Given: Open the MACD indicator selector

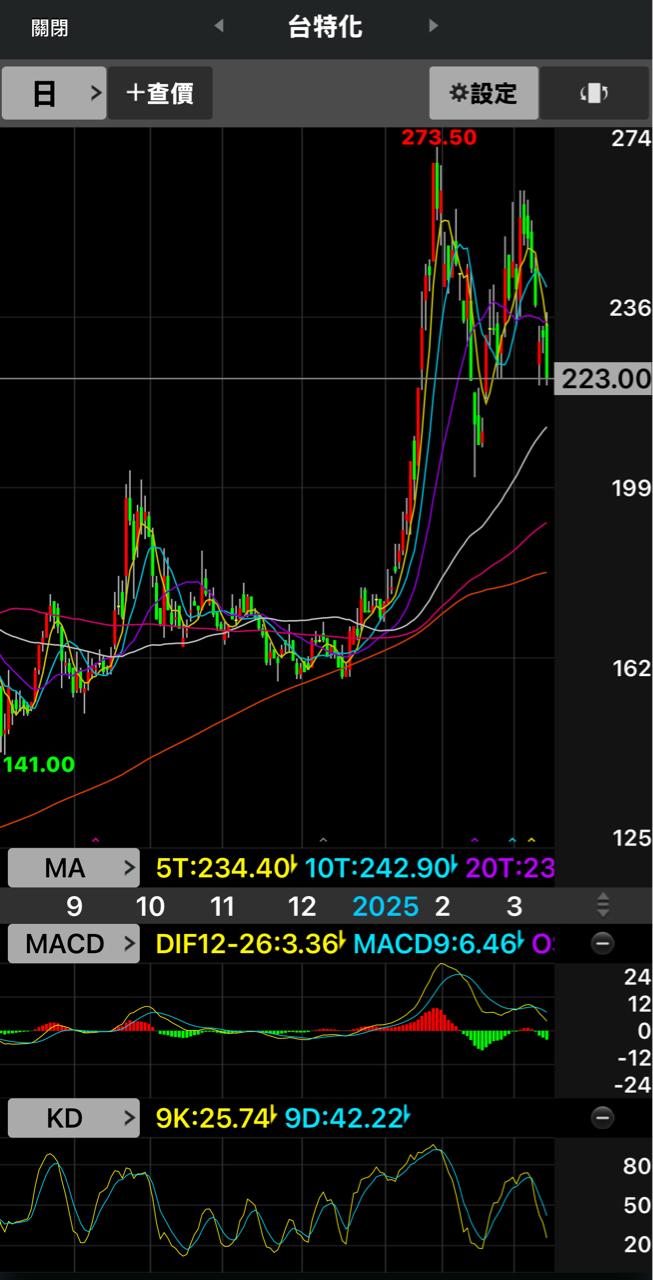Looking at the screenshot, I should (74, 943).
